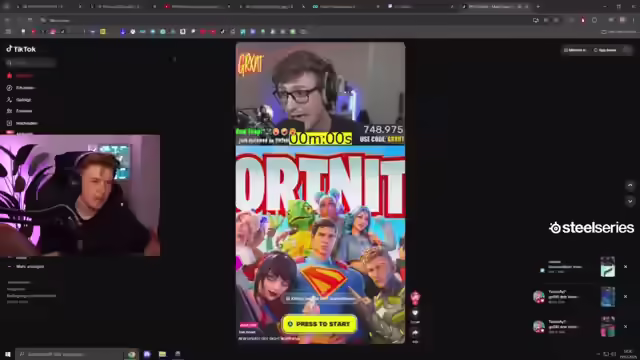The image size is (640, 360).
Task: Open the middle notification's blue thumbnail
Action: click(x=607, y=297)
